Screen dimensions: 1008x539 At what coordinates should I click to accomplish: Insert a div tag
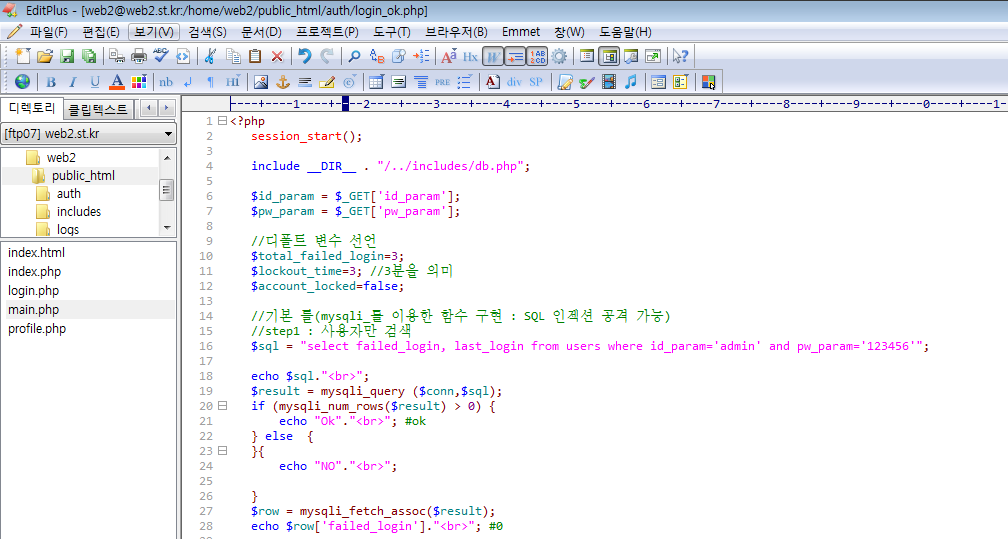pos(514,82)
